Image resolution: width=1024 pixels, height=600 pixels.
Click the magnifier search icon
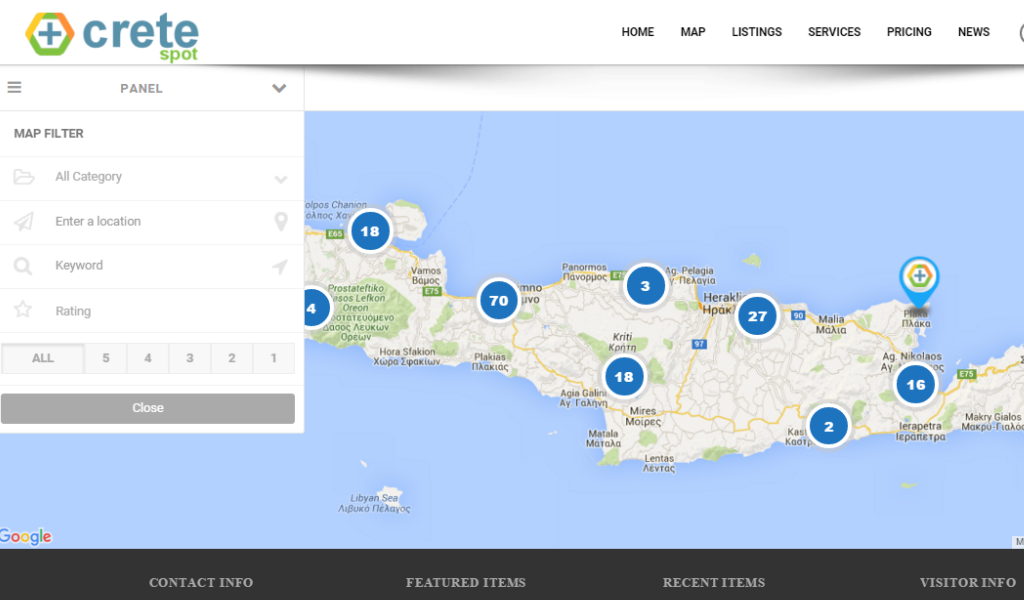click(23, 266)
